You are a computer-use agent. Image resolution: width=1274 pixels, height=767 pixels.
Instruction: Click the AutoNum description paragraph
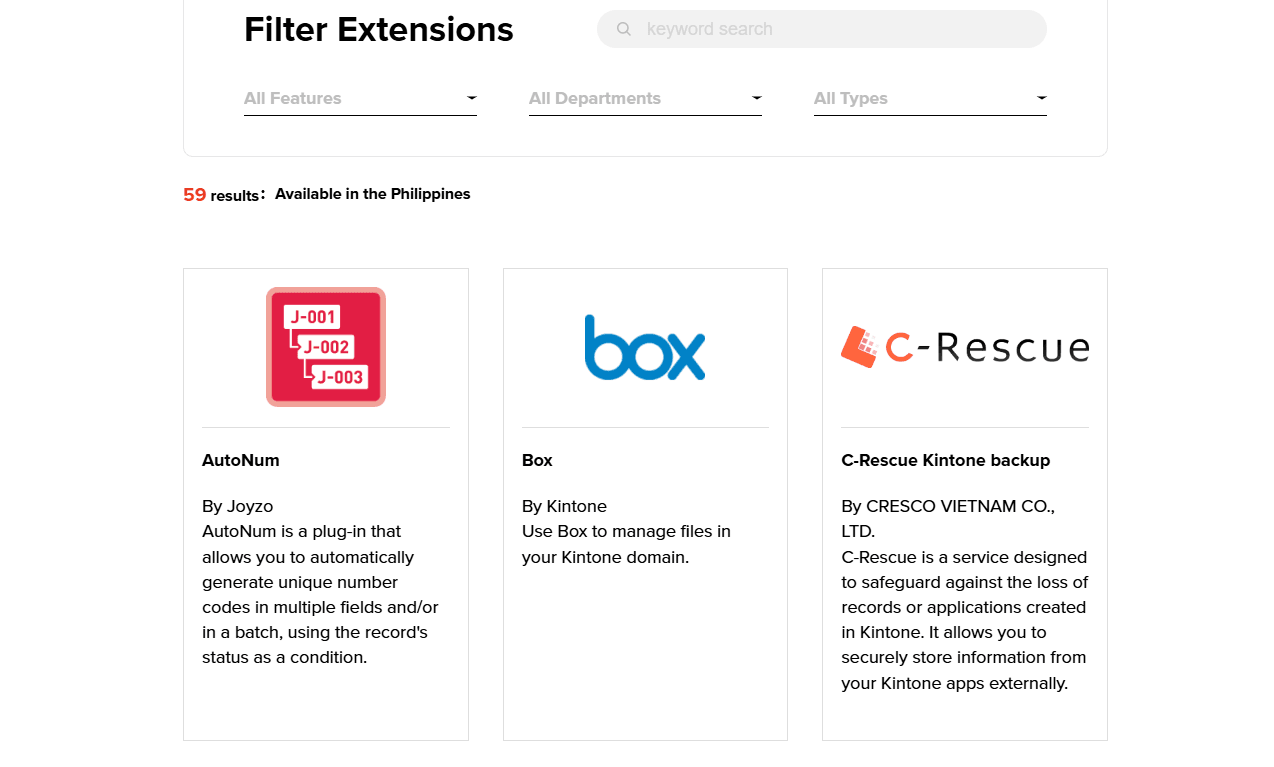321,594
